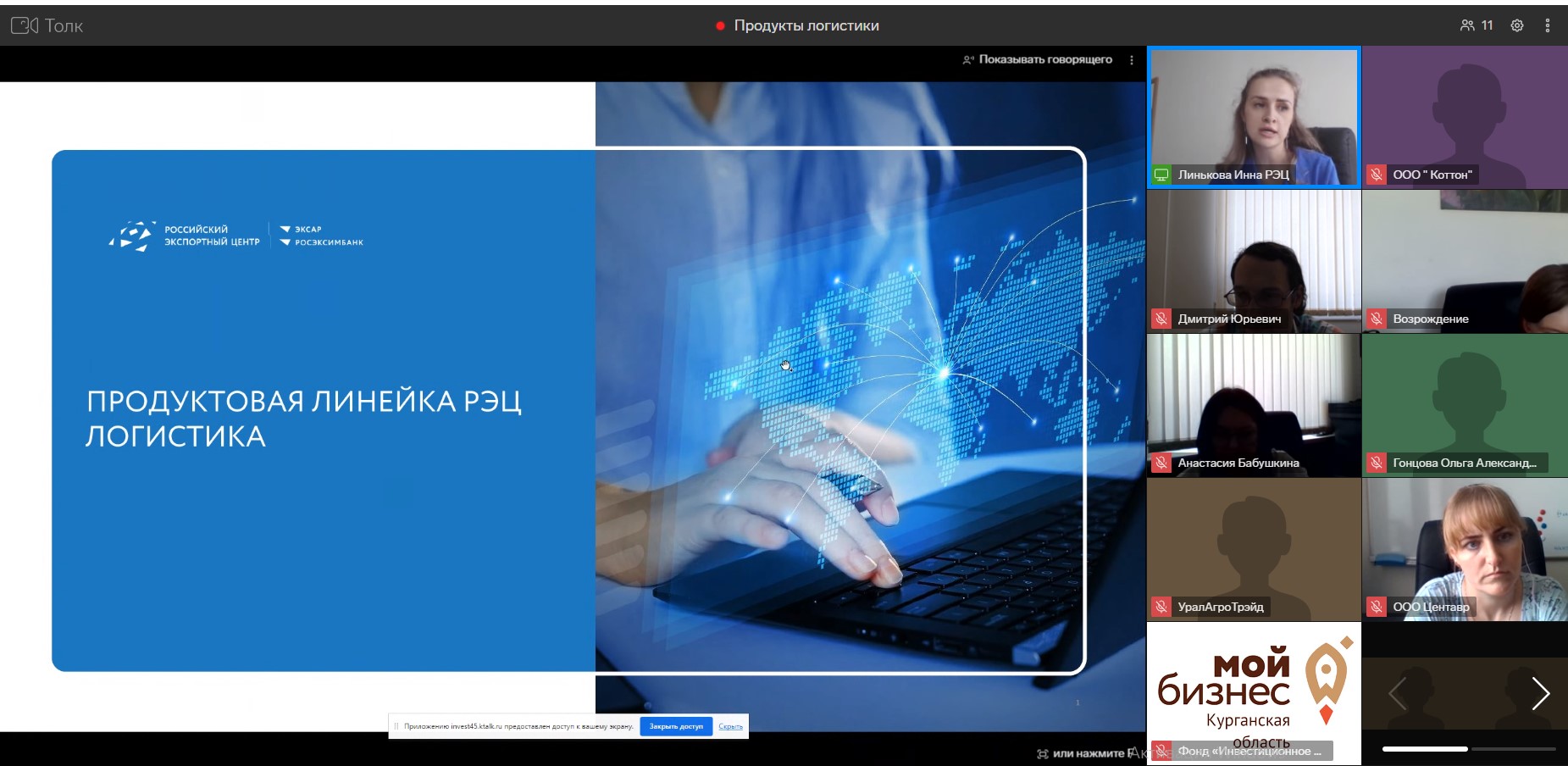1568x766 pixels.
Task: Click the 'Фонд «Инвестиционное ...' name label
Action: [1249, 751]
